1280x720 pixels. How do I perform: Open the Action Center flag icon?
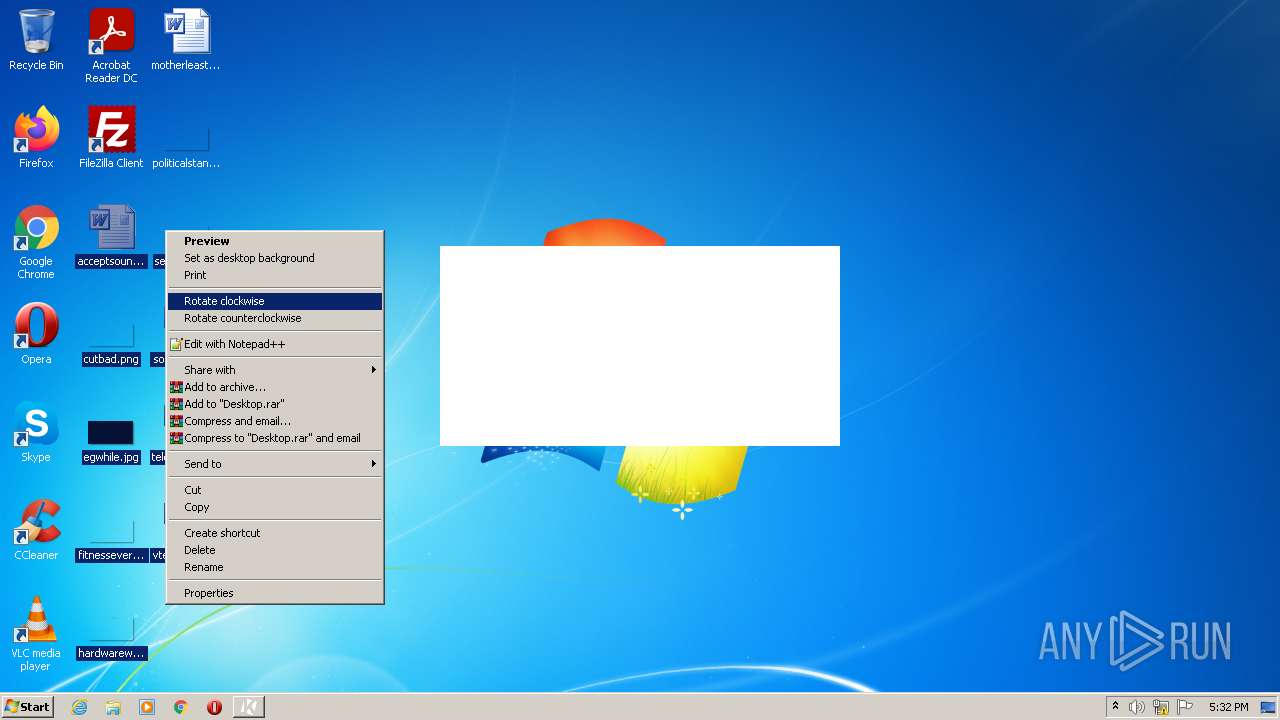coord(1185,707)
